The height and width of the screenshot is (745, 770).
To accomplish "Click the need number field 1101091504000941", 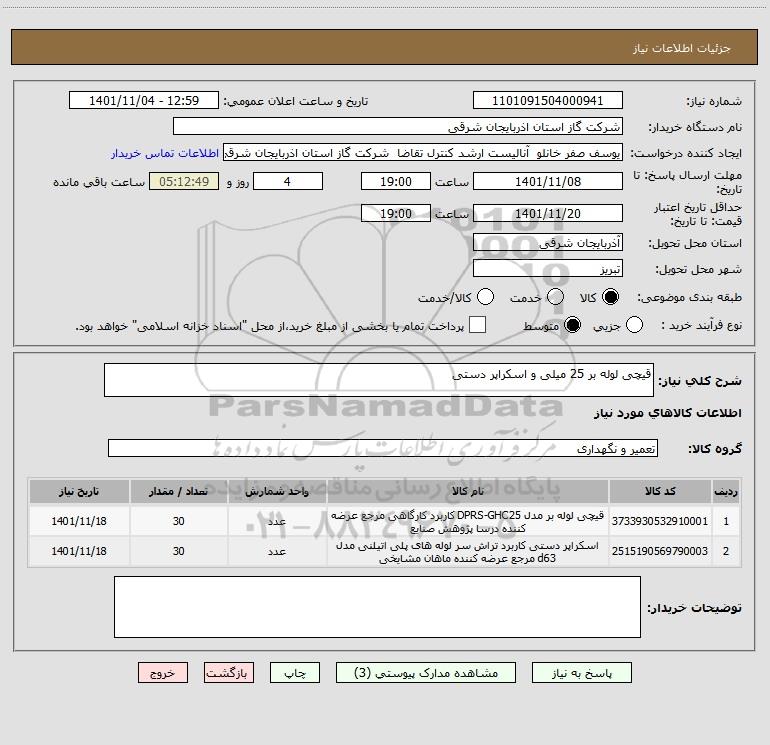I will [x=548, y=101].
